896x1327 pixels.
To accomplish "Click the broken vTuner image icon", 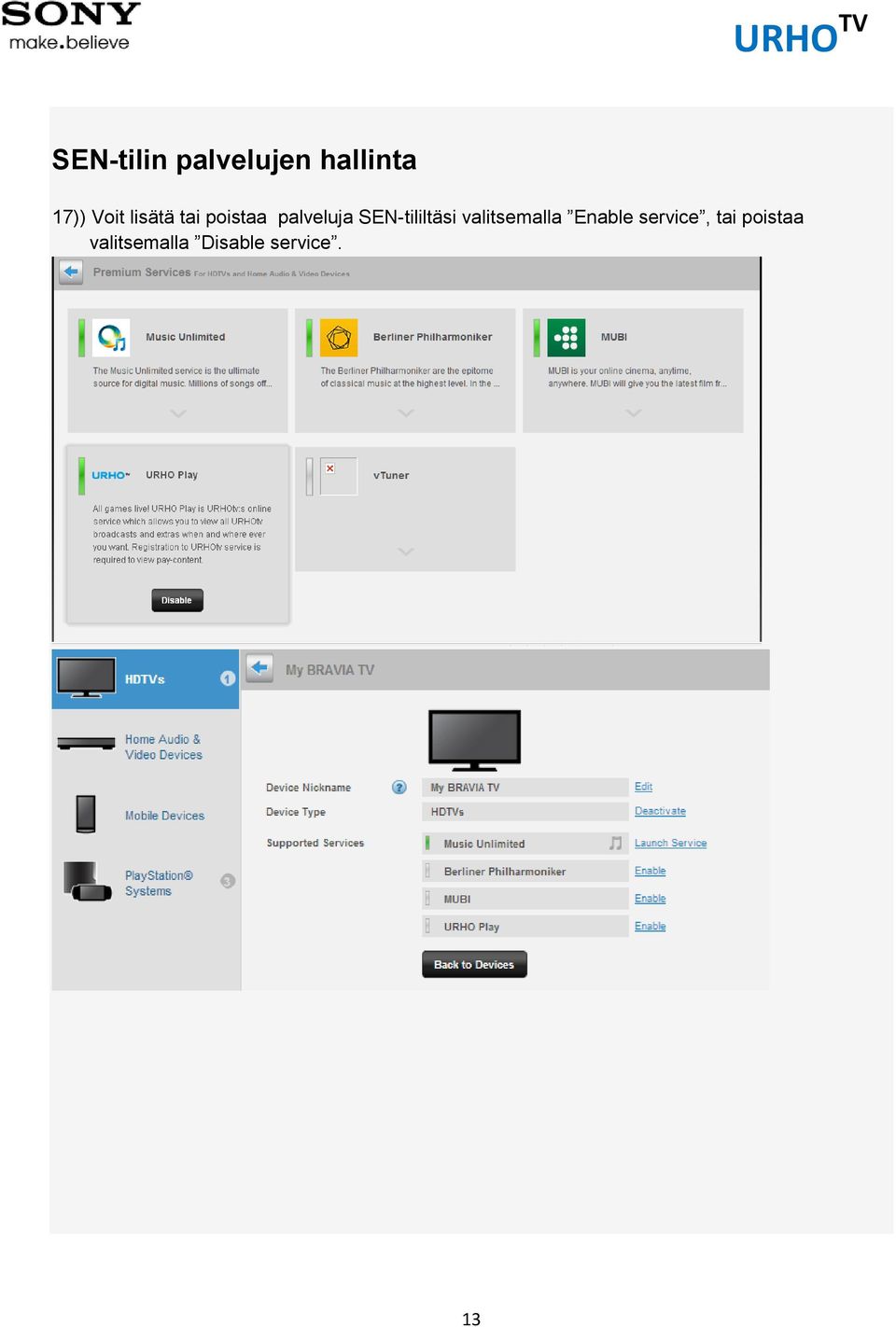I will pos(339,476).
